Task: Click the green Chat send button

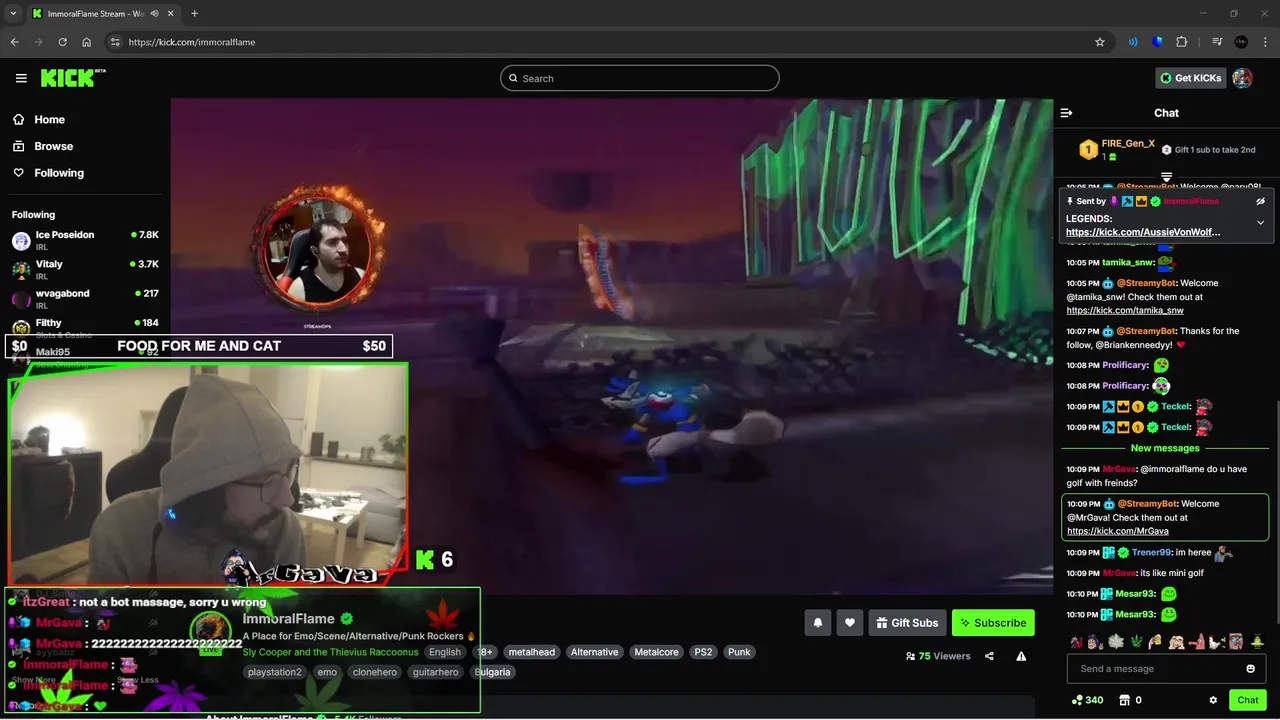Action: tap(1248, 700)
